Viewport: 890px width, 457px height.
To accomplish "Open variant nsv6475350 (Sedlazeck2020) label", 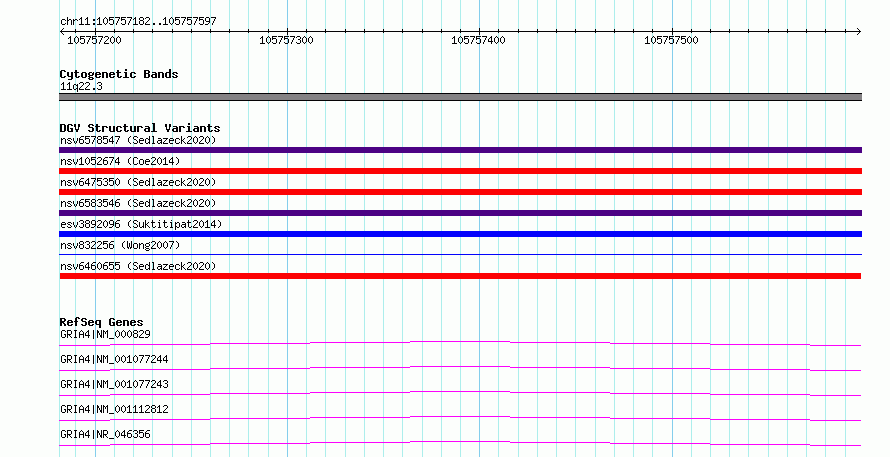I will pos(138,182).
